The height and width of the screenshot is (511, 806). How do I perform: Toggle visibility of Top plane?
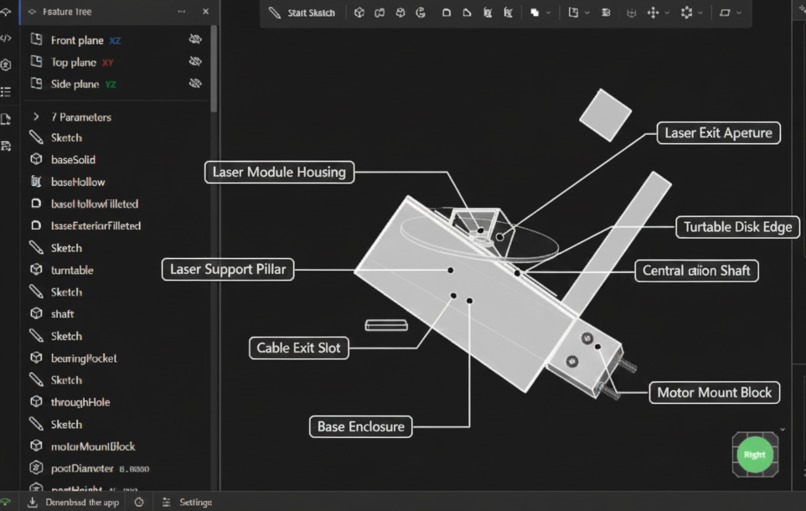195,61
